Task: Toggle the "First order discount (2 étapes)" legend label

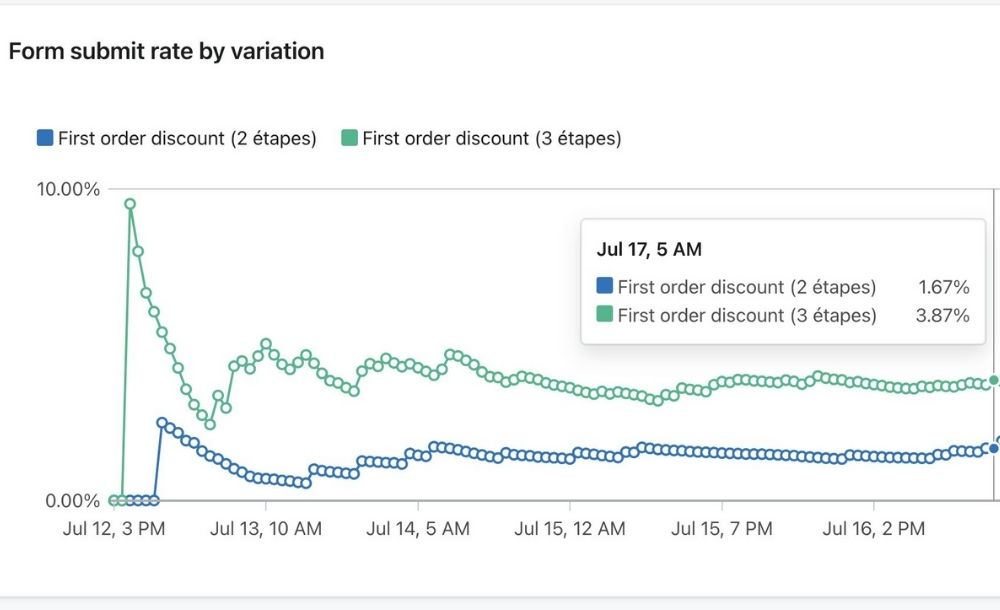Action: coord(187,138)
